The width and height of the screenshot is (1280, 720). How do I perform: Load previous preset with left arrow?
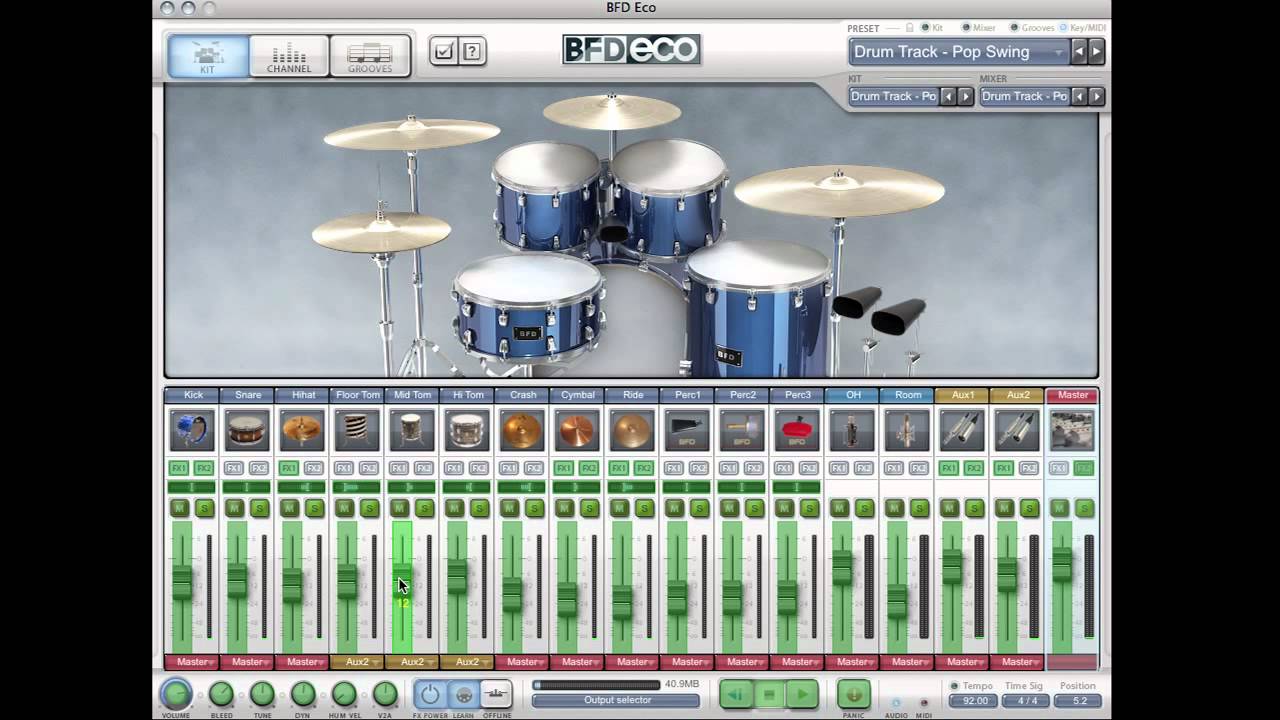click(1079, 52)
